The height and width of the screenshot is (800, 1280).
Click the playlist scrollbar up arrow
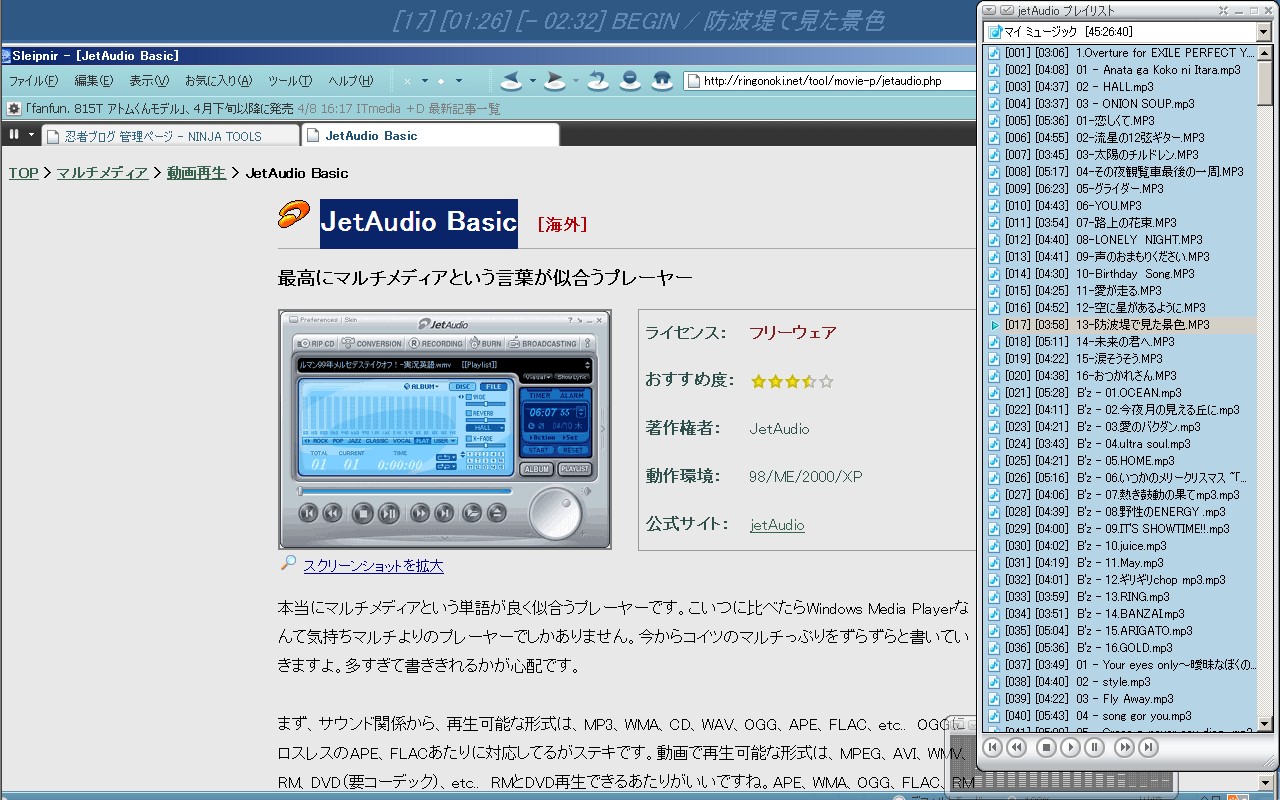click(1264, 52)
